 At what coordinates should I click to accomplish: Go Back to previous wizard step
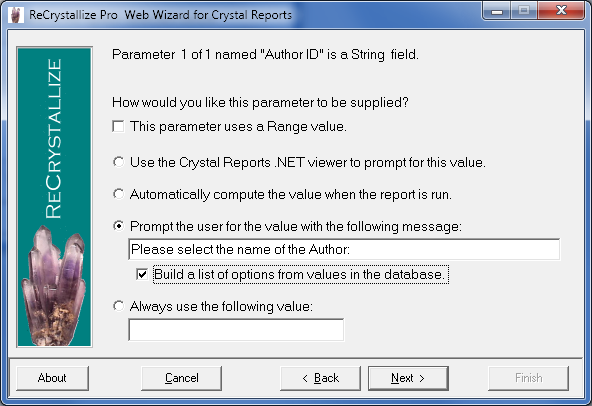(321, 378)
